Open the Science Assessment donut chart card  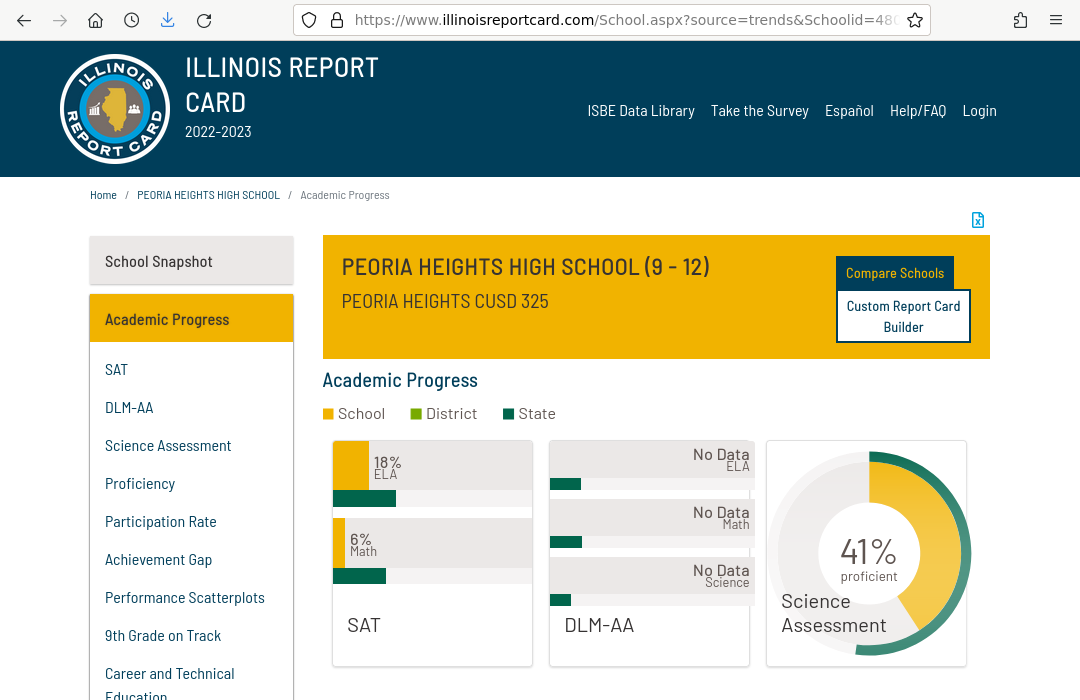point(866,553)
